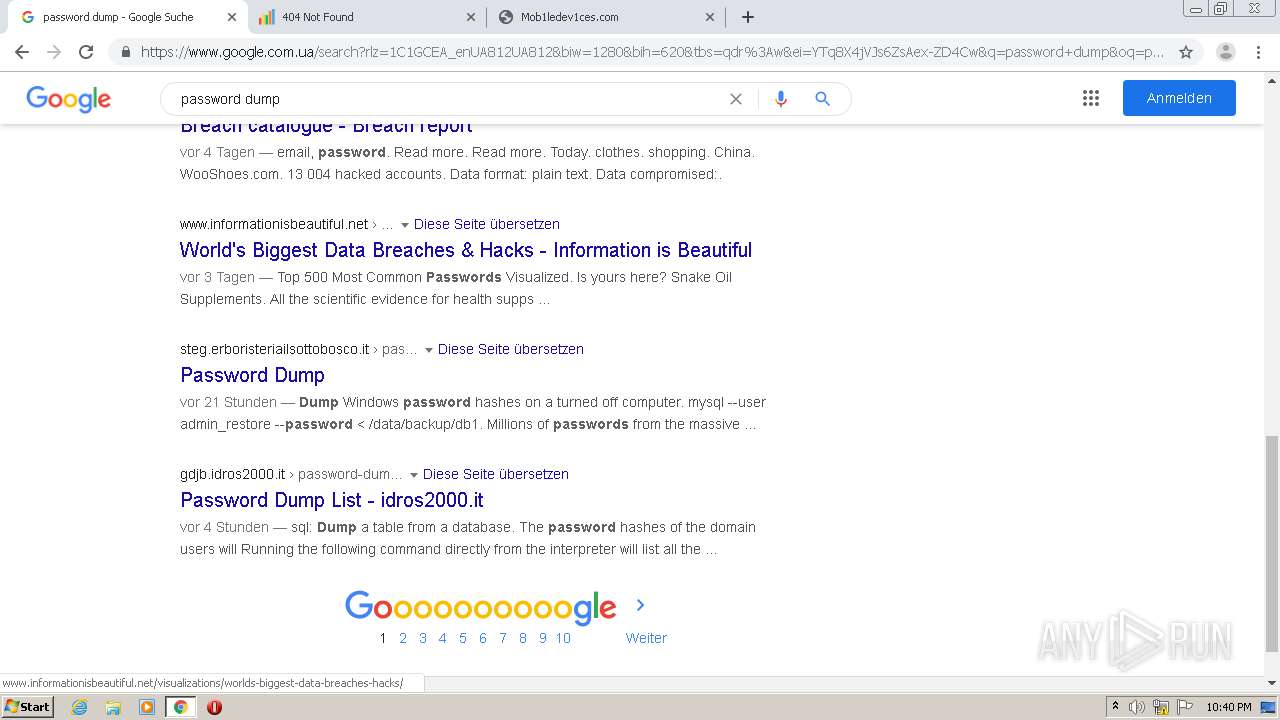Open the Chrome three-dot menu
This screenshot has height=720, width=1280.
(x=1258, y=52)
